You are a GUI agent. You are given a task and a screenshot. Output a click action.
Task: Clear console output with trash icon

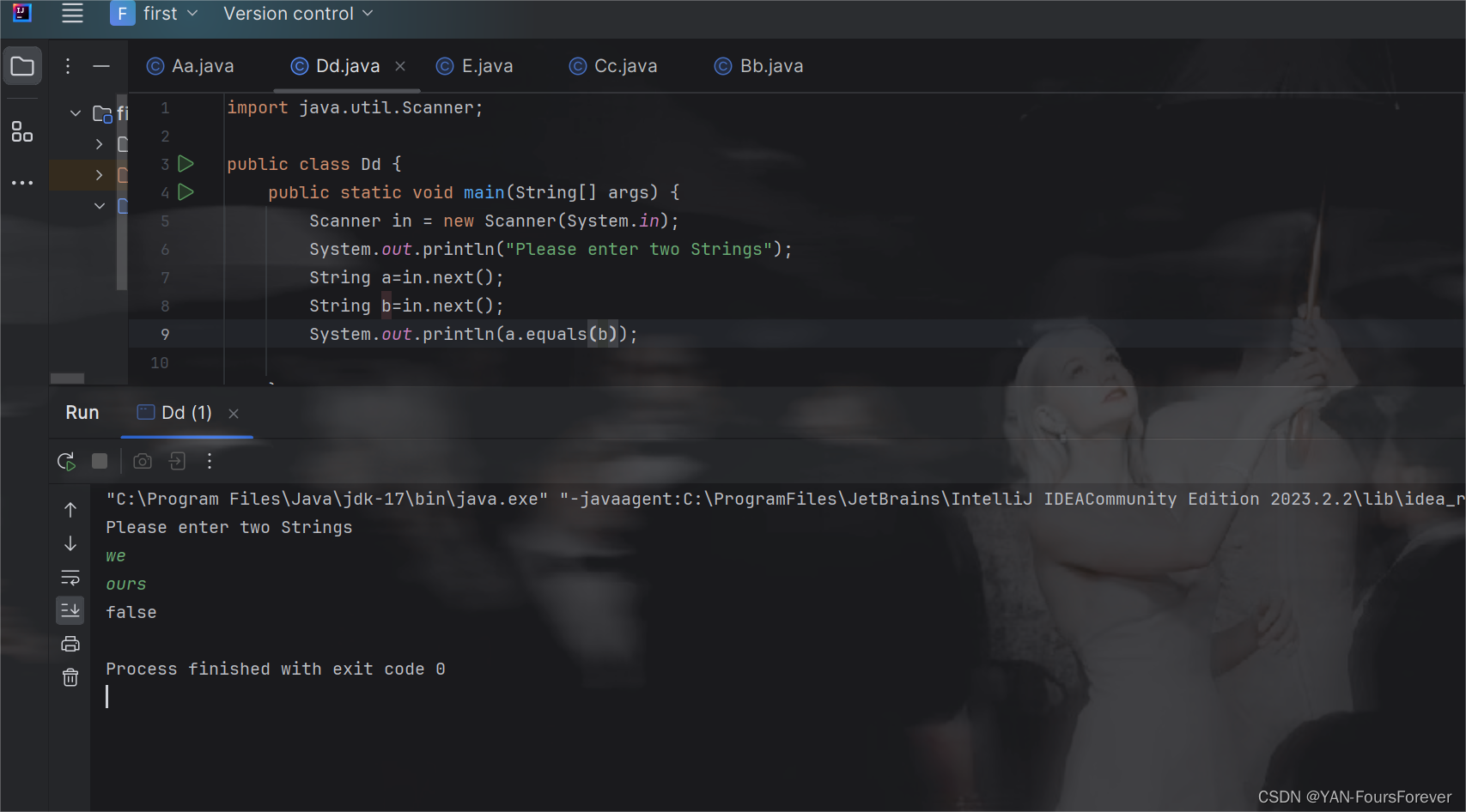(70, 677)
